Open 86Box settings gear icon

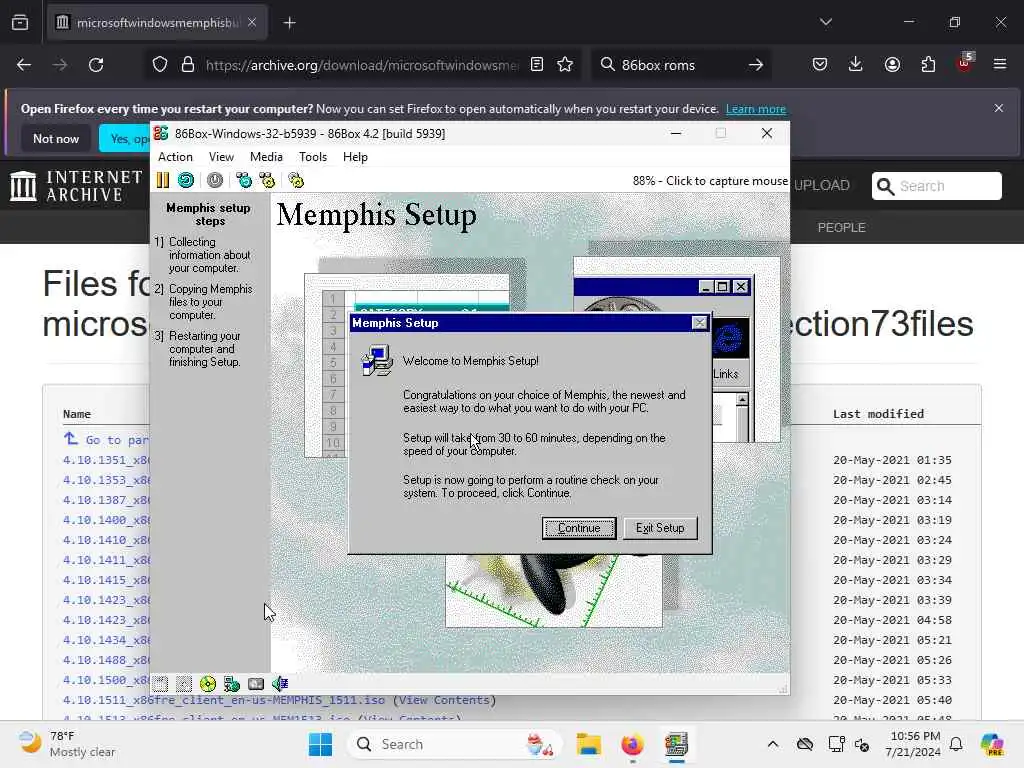[296, 180]
